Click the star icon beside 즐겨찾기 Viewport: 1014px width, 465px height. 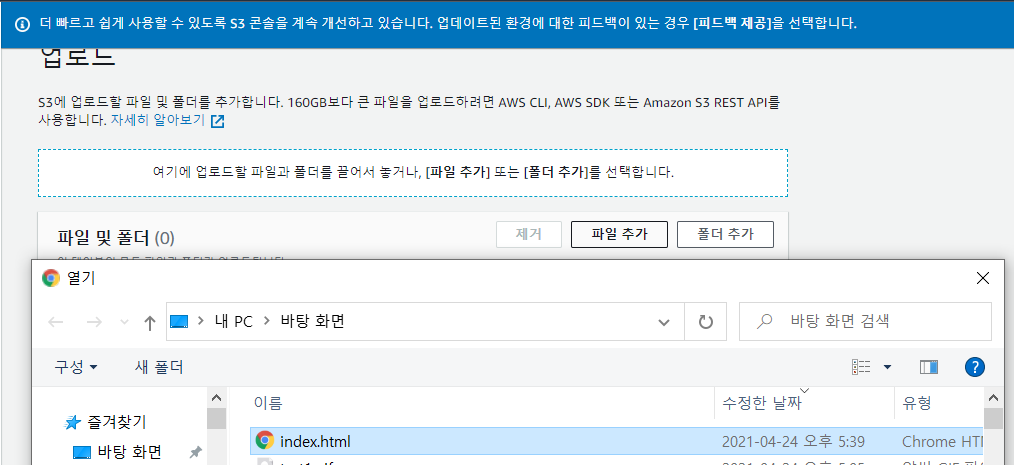(72, 424)
